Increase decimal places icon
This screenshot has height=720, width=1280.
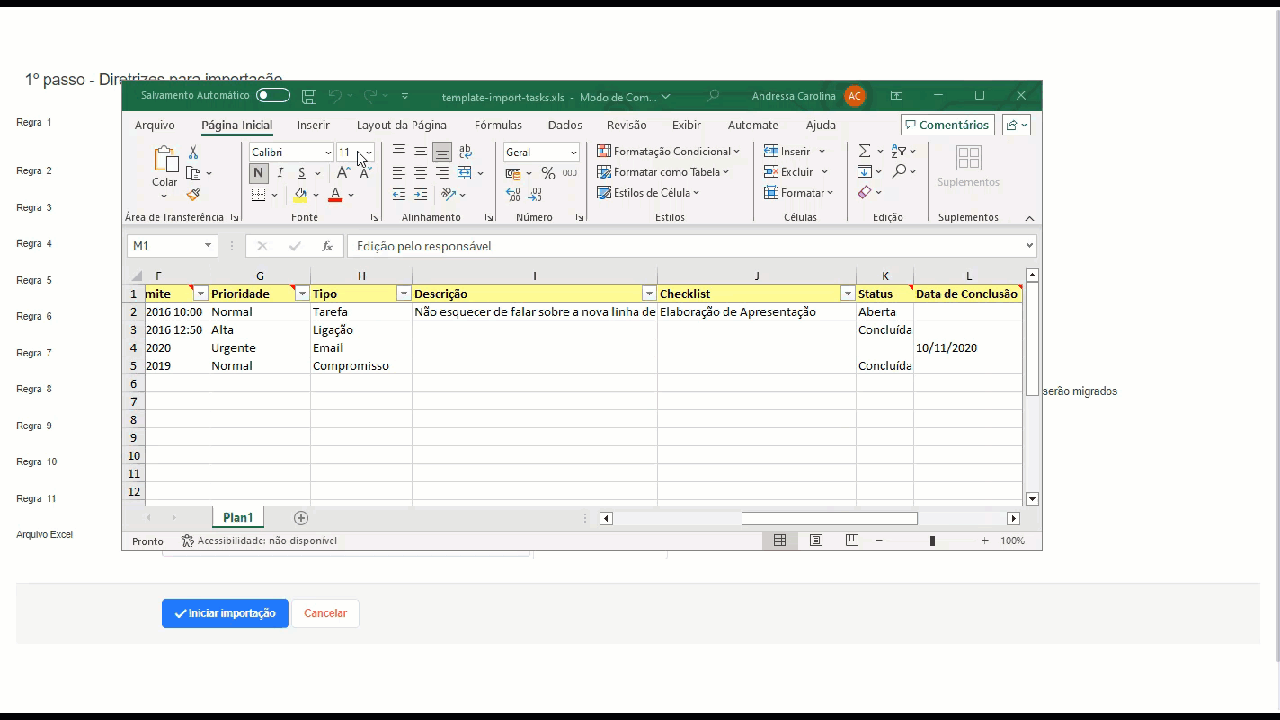click(x=513, y=195)
